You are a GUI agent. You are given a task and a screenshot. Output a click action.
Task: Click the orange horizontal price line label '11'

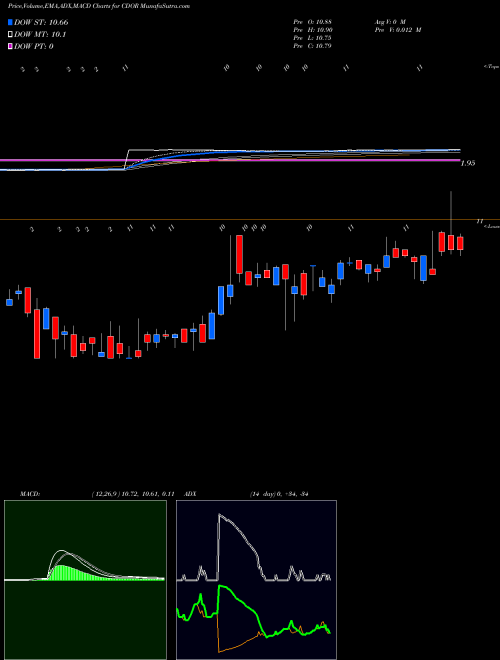click(x=479, y=221)
